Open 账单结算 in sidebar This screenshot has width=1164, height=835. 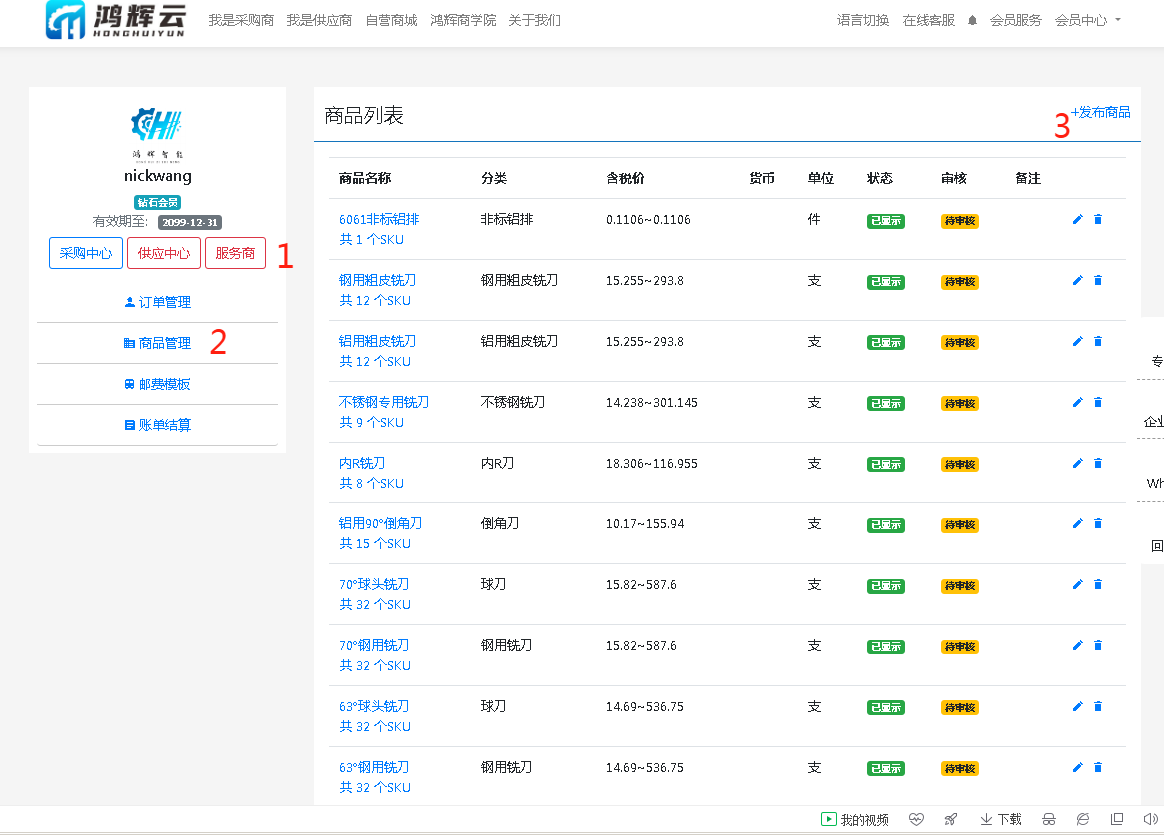157,425
